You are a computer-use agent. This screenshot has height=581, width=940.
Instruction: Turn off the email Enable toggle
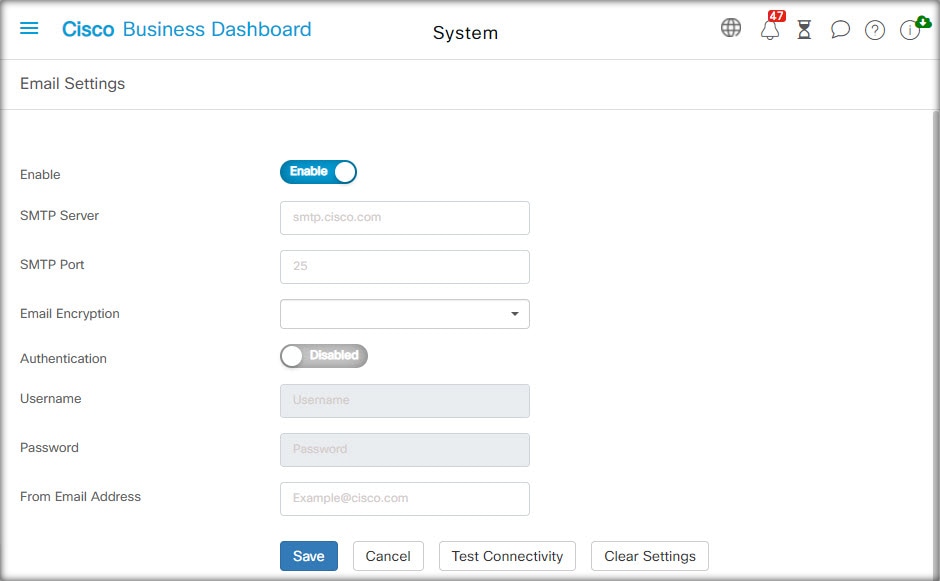point(318,172)
